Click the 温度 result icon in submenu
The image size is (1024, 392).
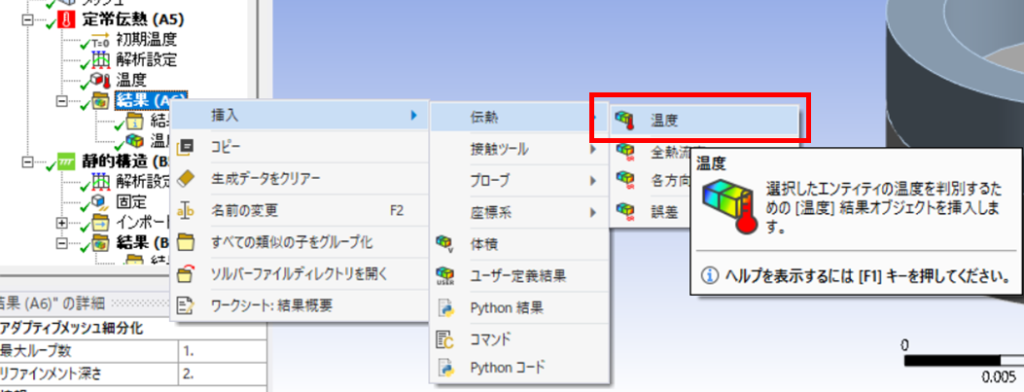tap(626, 120)
